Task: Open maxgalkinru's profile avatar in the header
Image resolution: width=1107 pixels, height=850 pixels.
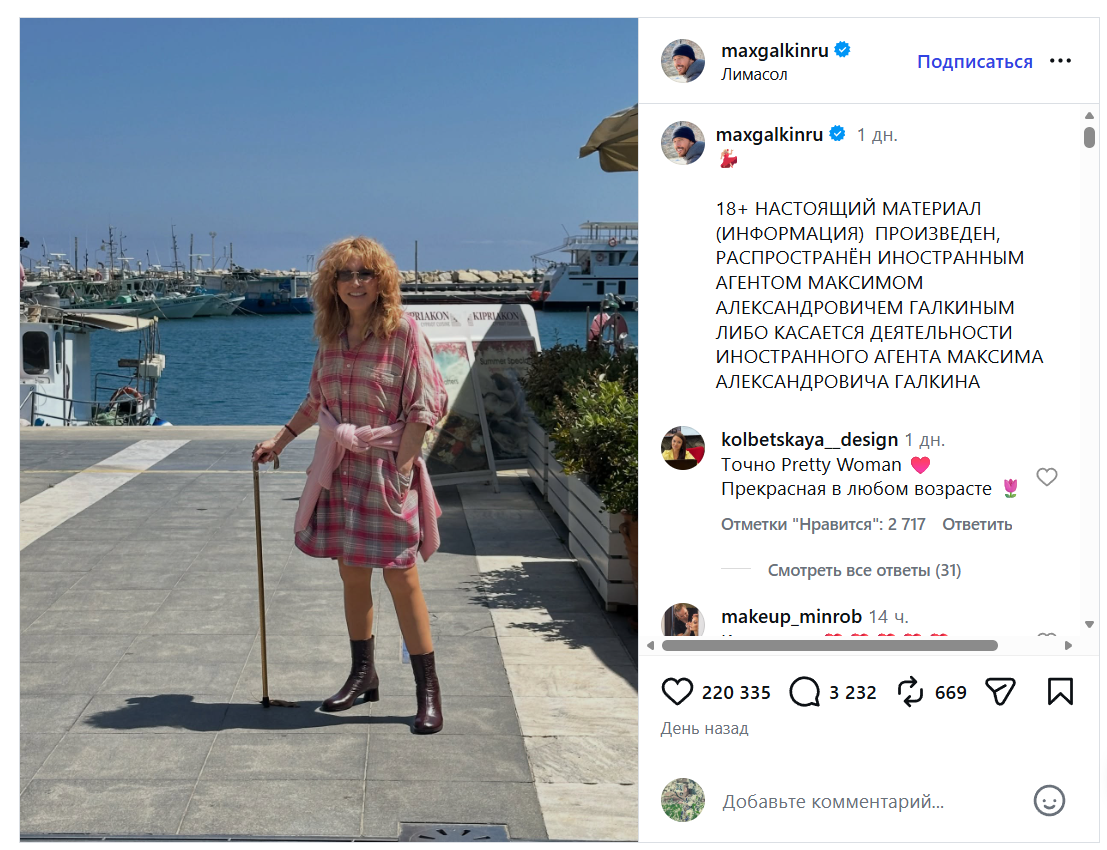Action: (x=683, y=61)
